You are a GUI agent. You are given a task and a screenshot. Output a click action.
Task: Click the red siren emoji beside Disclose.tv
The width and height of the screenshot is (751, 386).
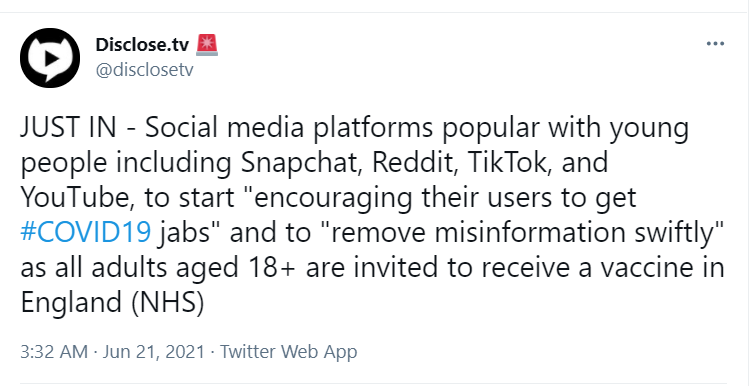pyautogui.click(x=207, y=45)
